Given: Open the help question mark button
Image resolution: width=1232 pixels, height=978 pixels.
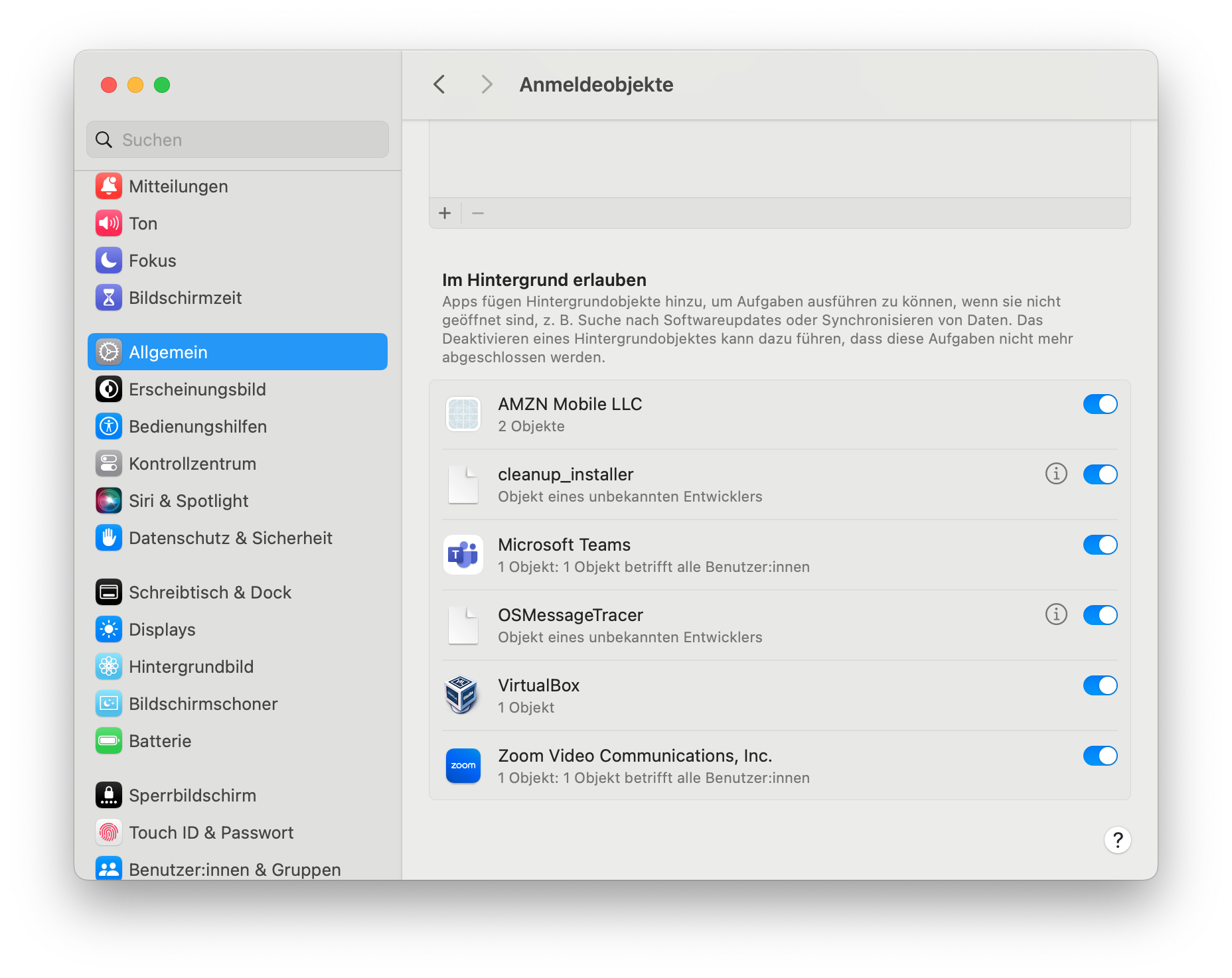Looking at the screenshot, I should (1117, 840).
